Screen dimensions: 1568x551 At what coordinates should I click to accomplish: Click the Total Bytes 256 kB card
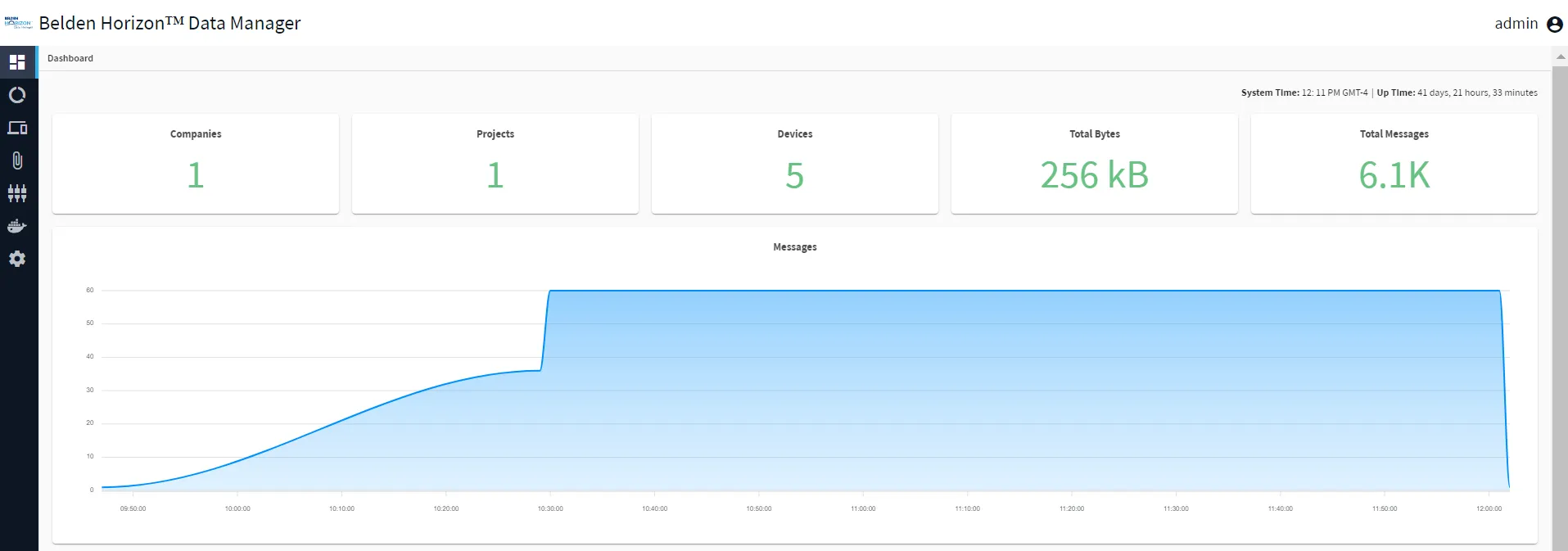coord(1095,164)
